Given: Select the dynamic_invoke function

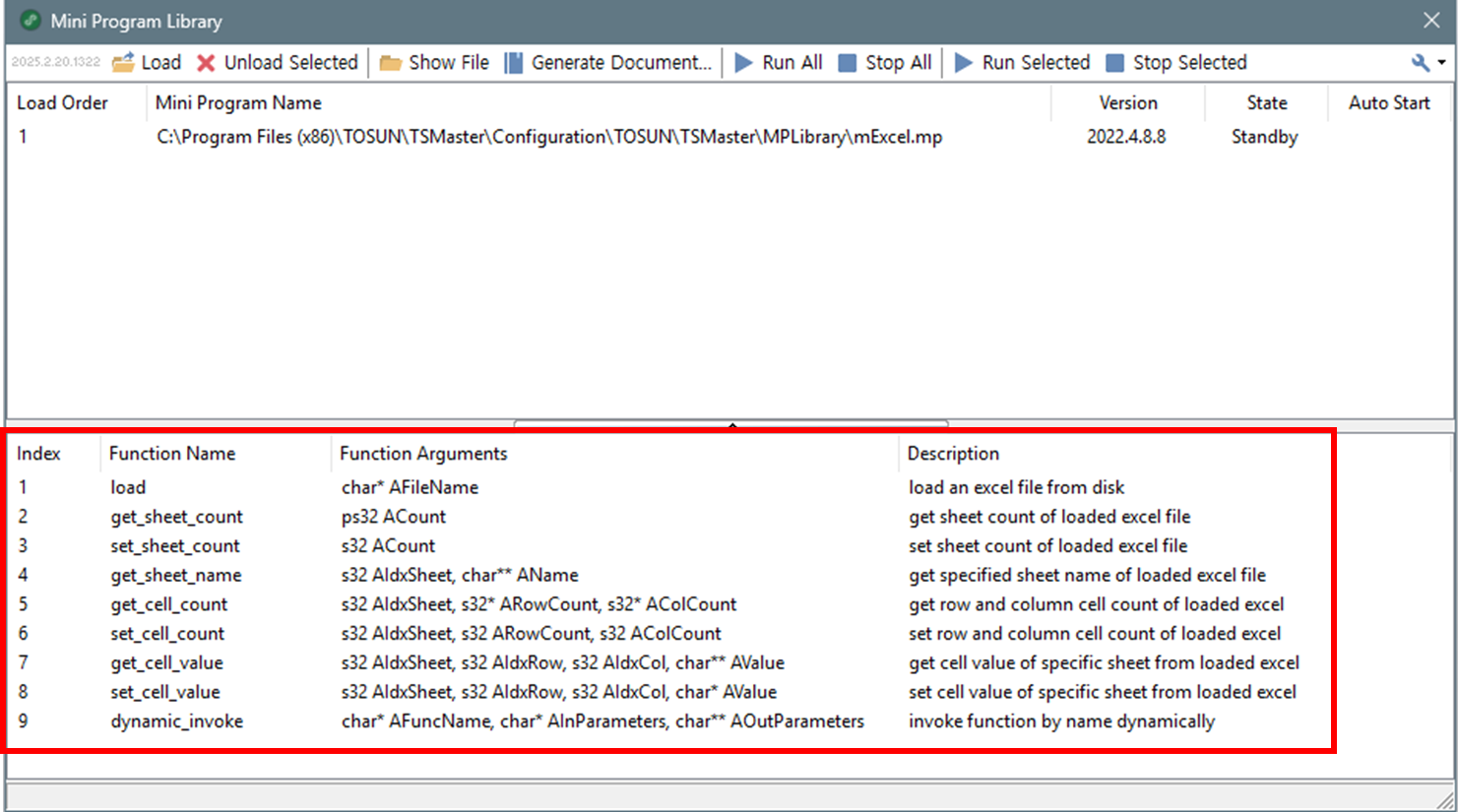Looking at the screenshot, I should click(x=176, y=722).
